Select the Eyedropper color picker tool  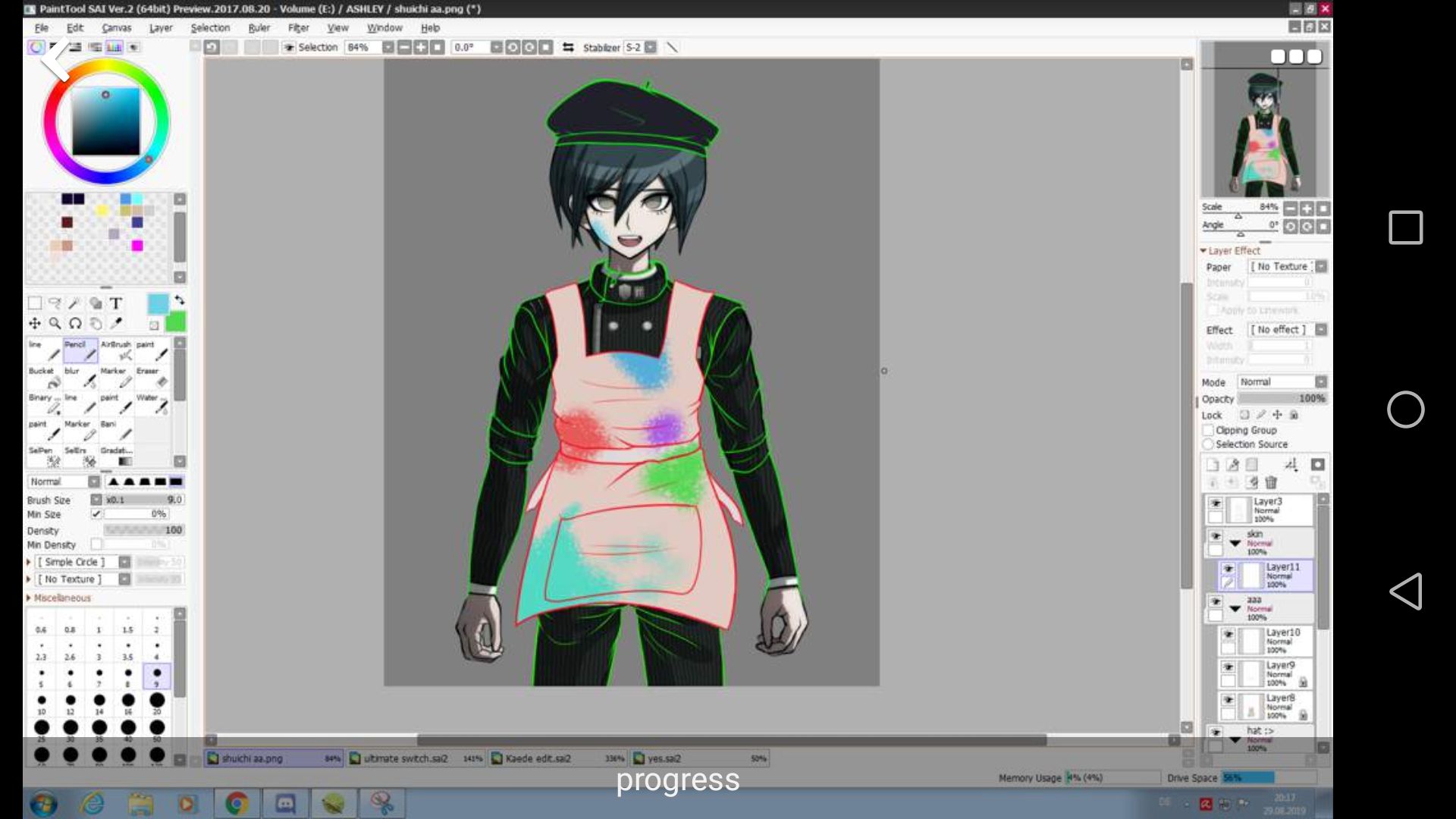[x=116, y=324]
